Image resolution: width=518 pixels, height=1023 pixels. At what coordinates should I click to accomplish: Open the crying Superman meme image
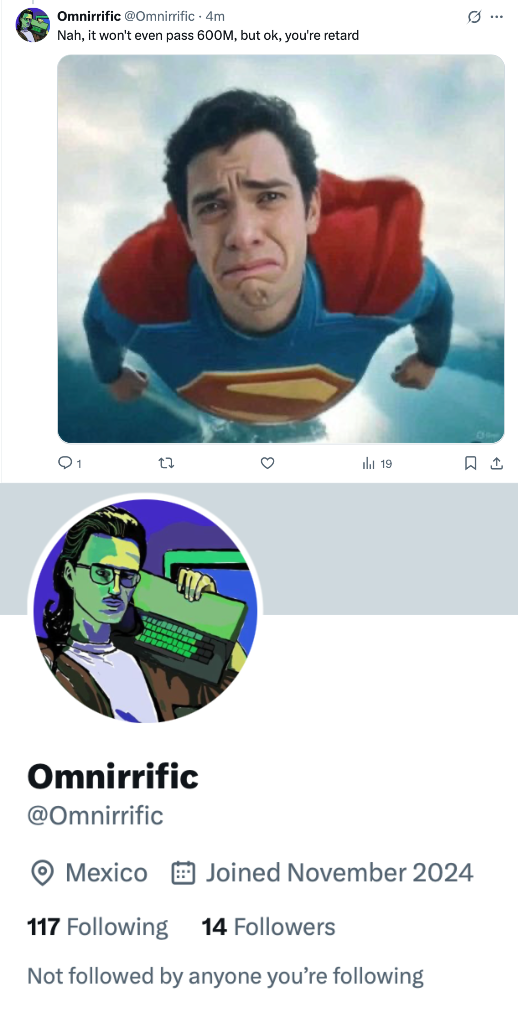click(x=281, y=249)
